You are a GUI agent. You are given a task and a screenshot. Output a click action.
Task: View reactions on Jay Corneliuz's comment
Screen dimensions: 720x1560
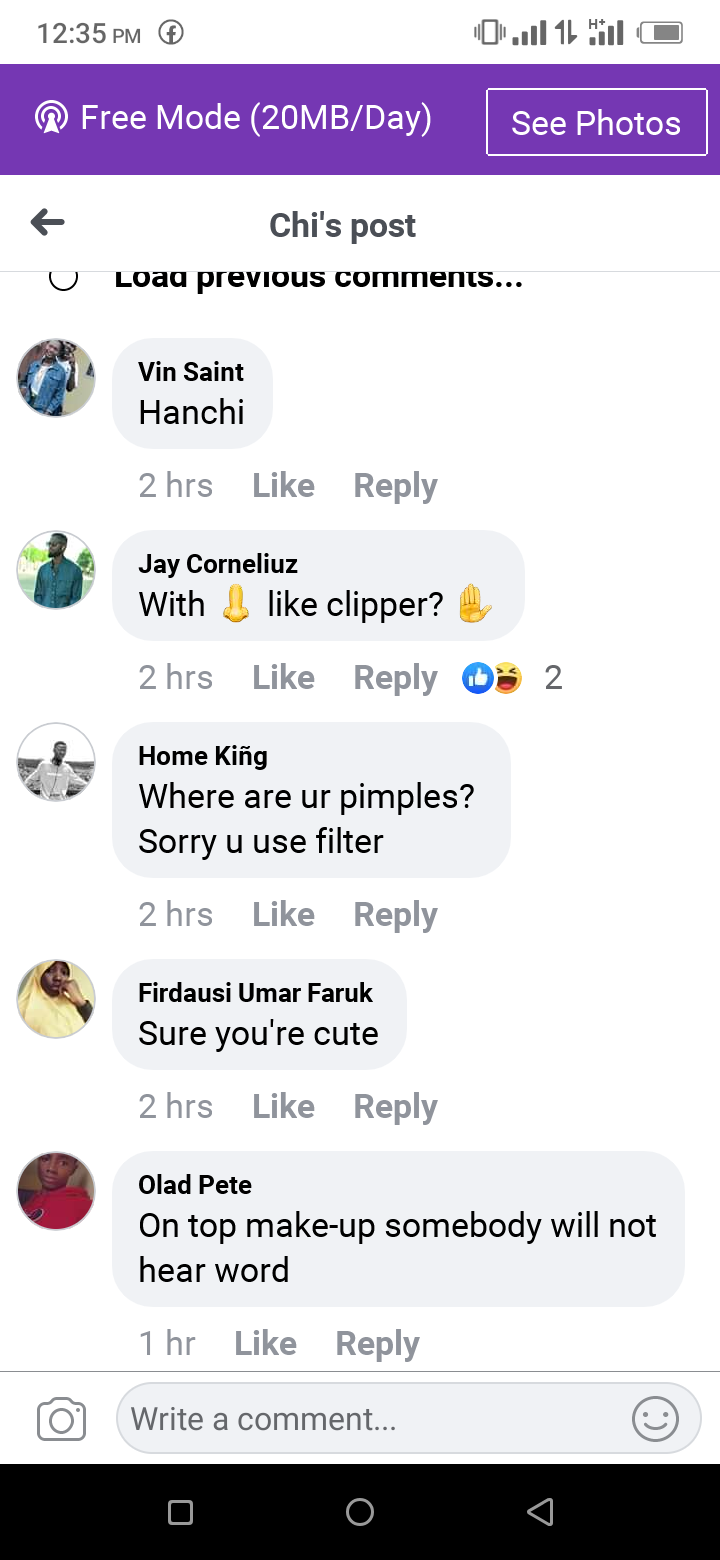pyautogui.click(x=512, y=678)
